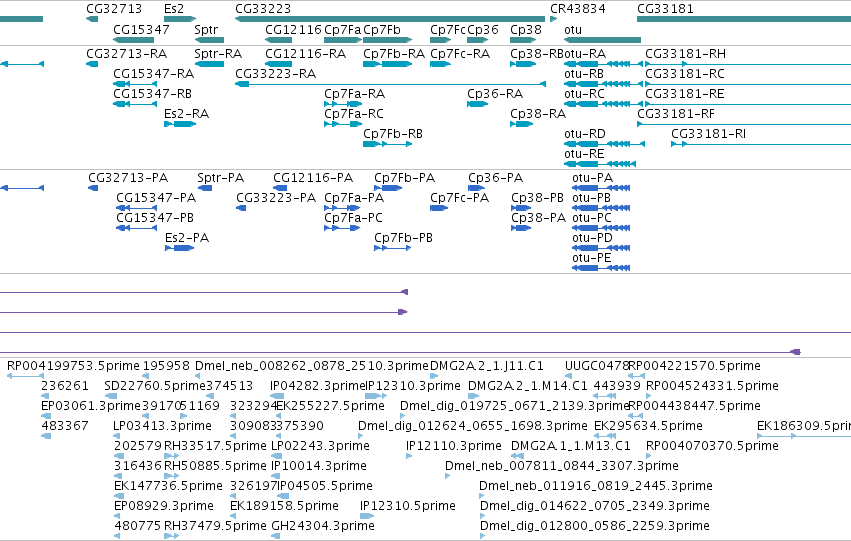Viewport: 851px width, 541px height.
Task: Select the otu gene label
Action: coord(573,30)
